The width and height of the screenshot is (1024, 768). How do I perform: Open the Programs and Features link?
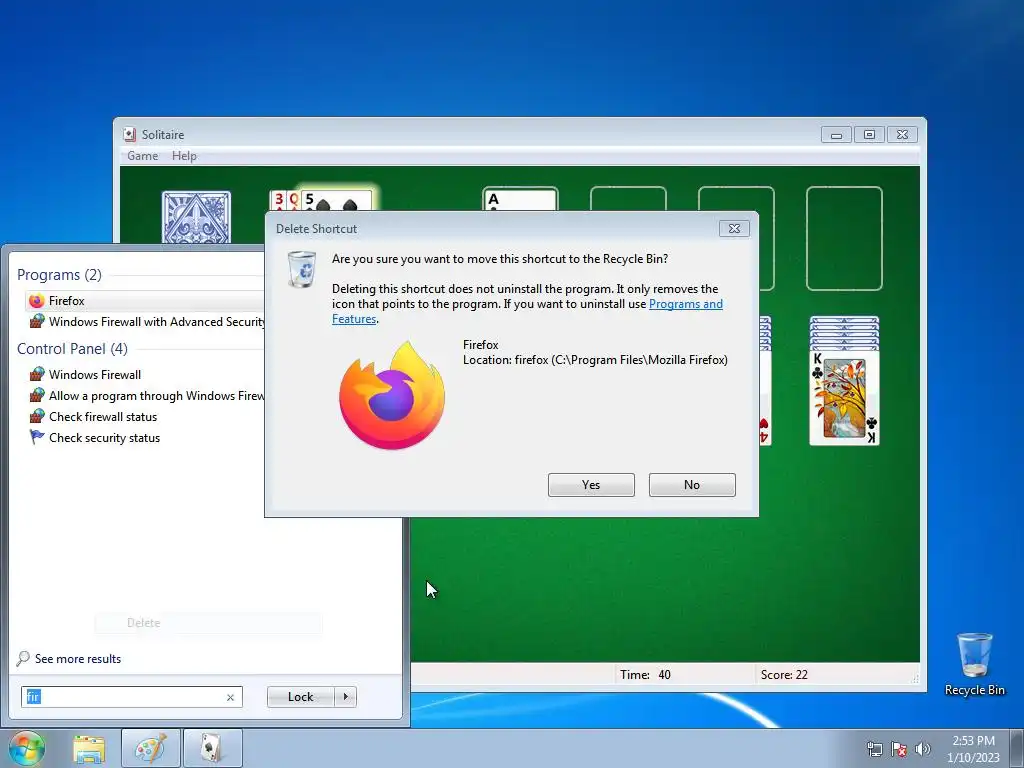pyautogui.click(x=686, y=304)
